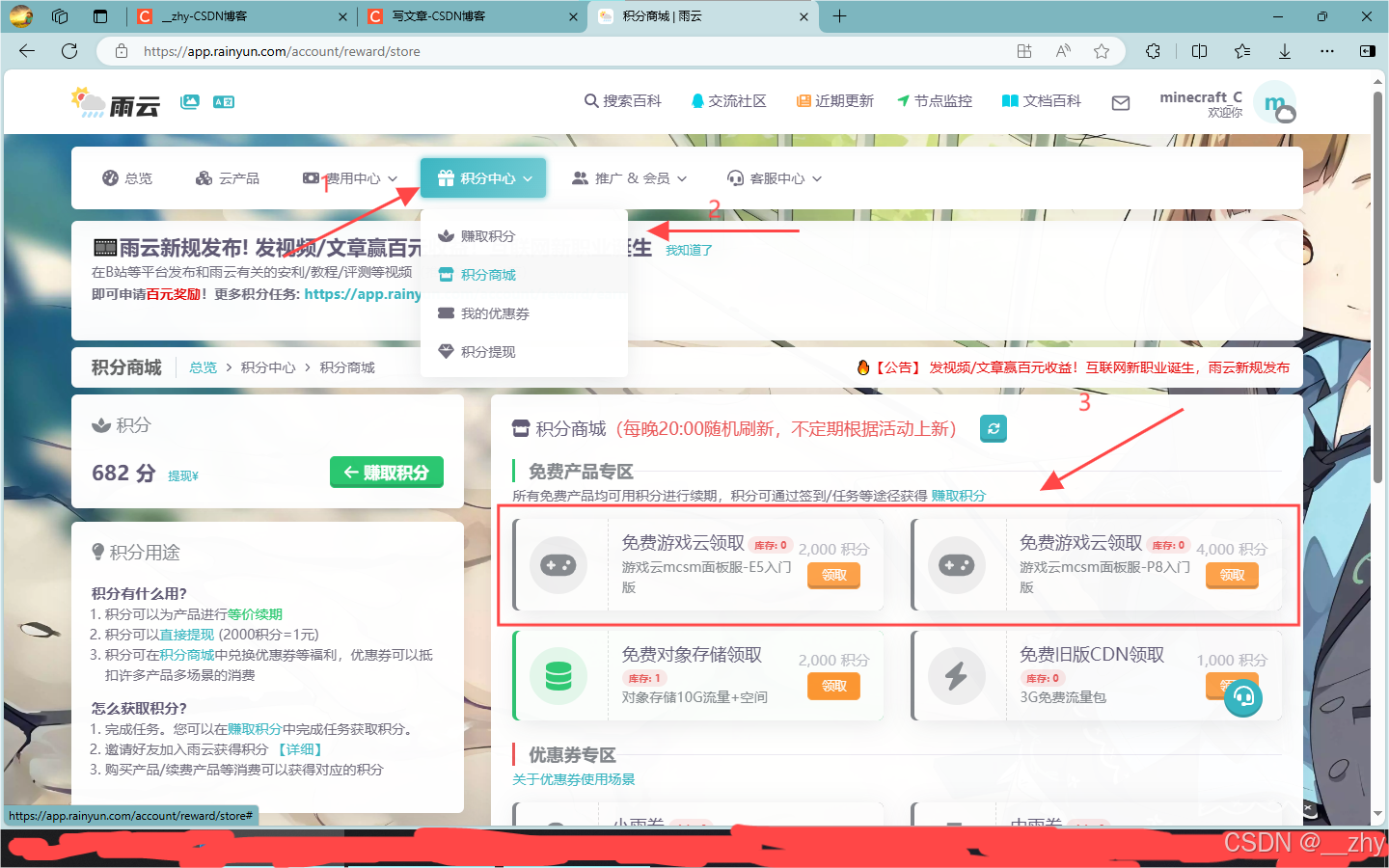Click the image icon beside the 雨云 logo
This screenshot has height=868, width=1389.
point(190,101)
